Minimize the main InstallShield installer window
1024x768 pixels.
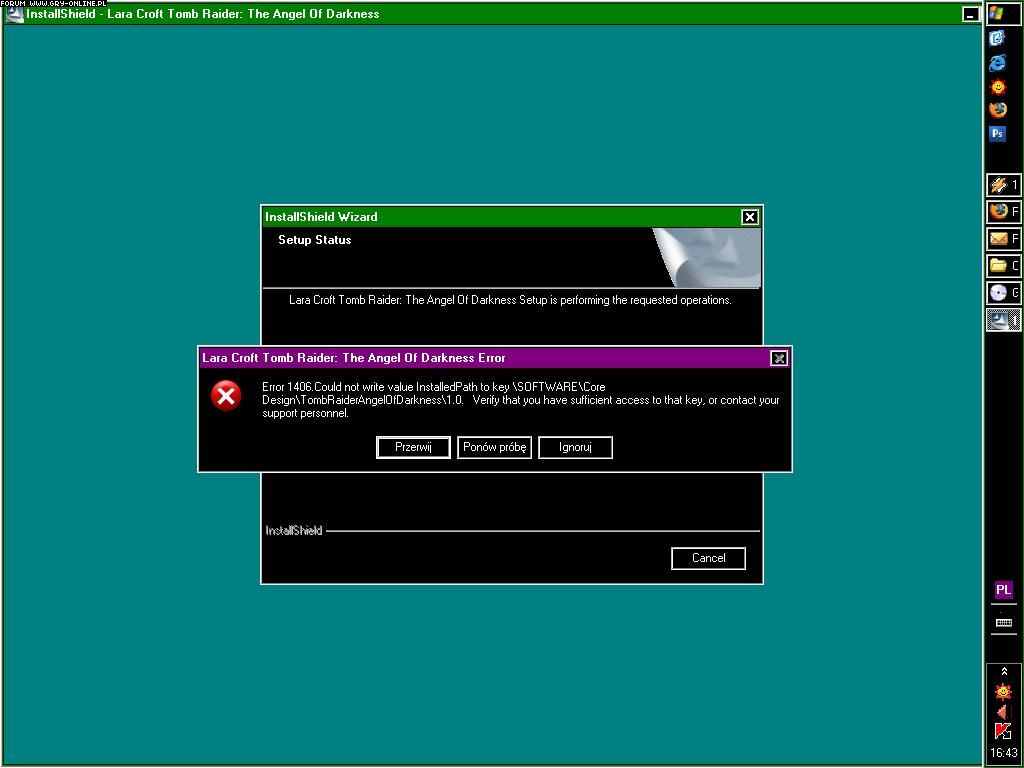(971, 14)
